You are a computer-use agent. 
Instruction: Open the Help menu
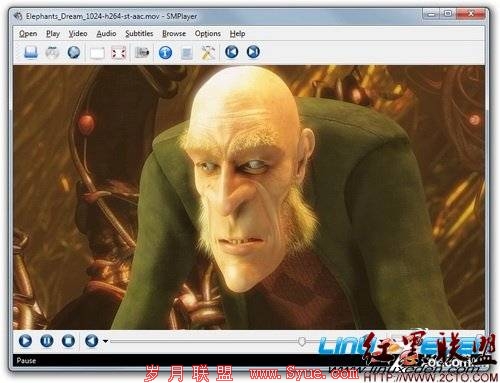237,33
